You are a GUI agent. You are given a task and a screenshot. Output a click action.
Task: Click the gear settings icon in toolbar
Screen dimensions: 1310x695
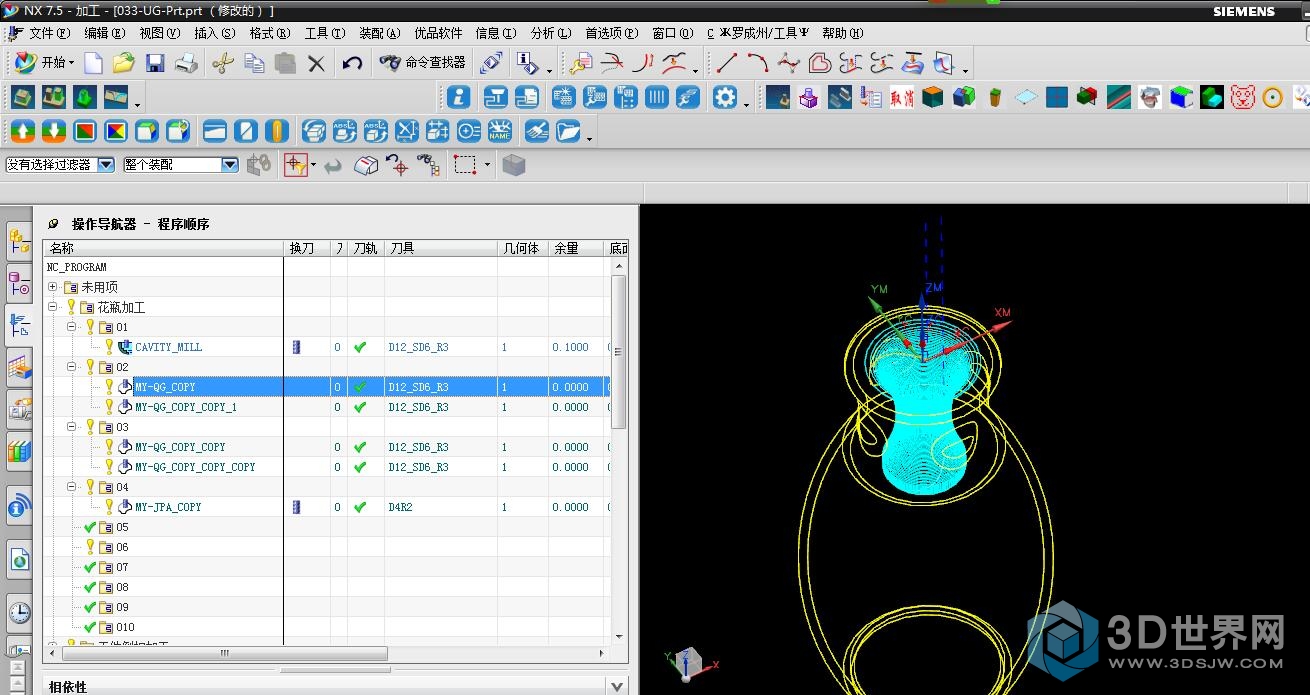tap(725, 97)
